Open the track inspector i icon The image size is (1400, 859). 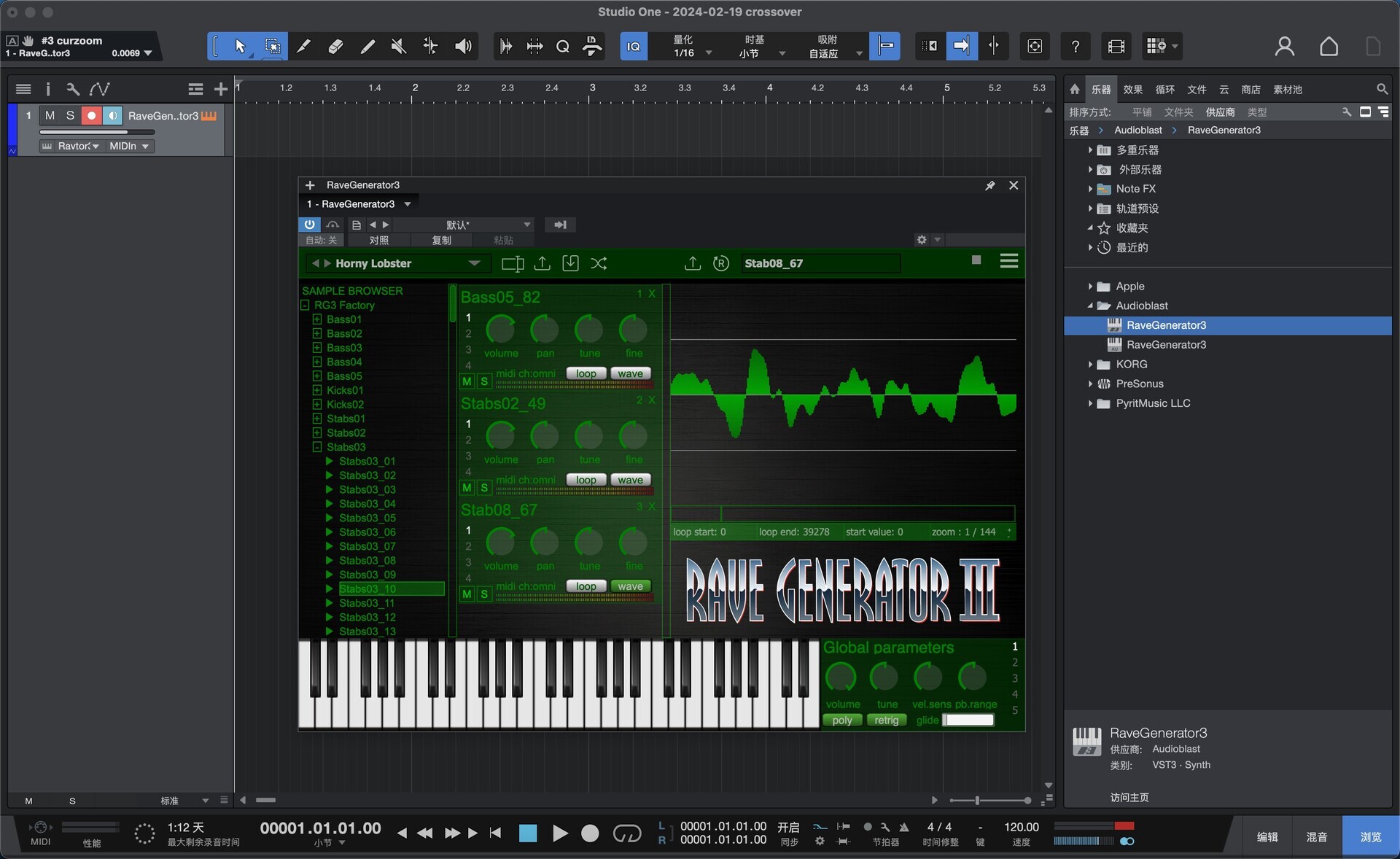(48, 89)
